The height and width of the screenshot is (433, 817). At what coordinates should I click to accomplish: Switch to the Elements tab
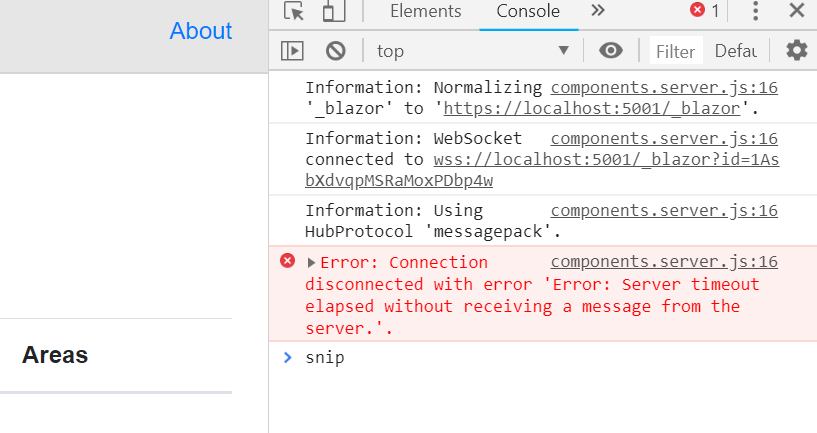click(x=426, y=11)
